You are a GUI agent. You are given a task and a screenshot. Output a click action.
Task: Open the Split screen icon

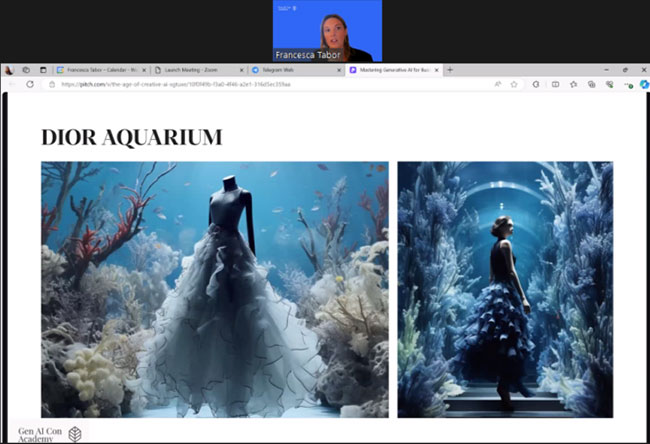point(555,84)
